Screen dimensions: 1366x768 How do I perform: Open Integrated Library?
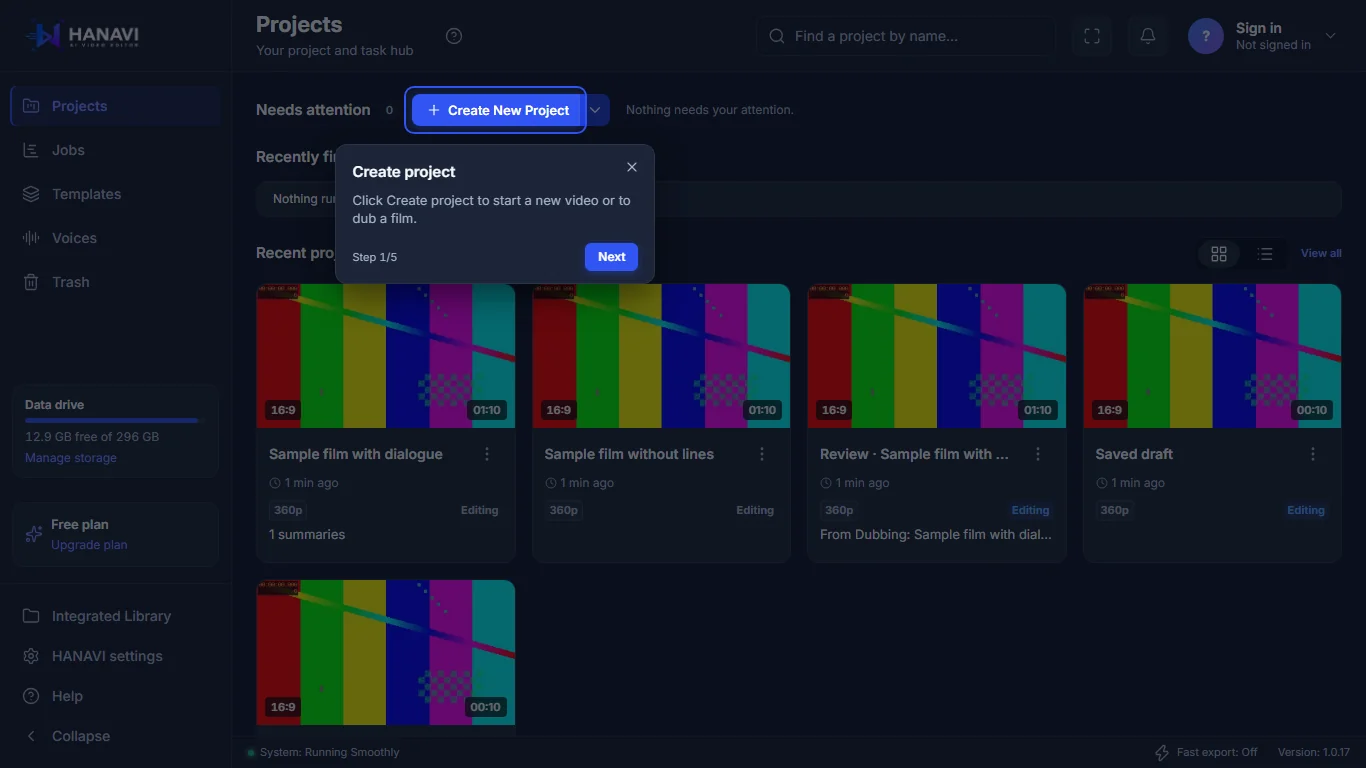pos(116,616)
